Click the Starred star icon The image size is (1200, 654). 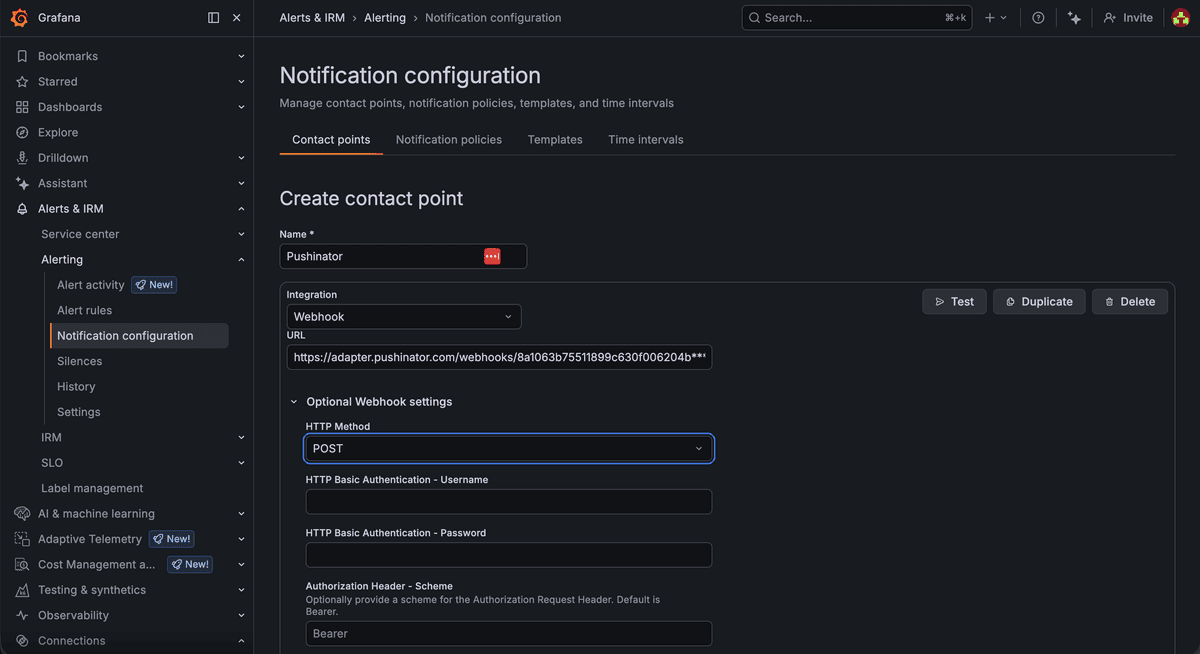click(x=22, y=82)
